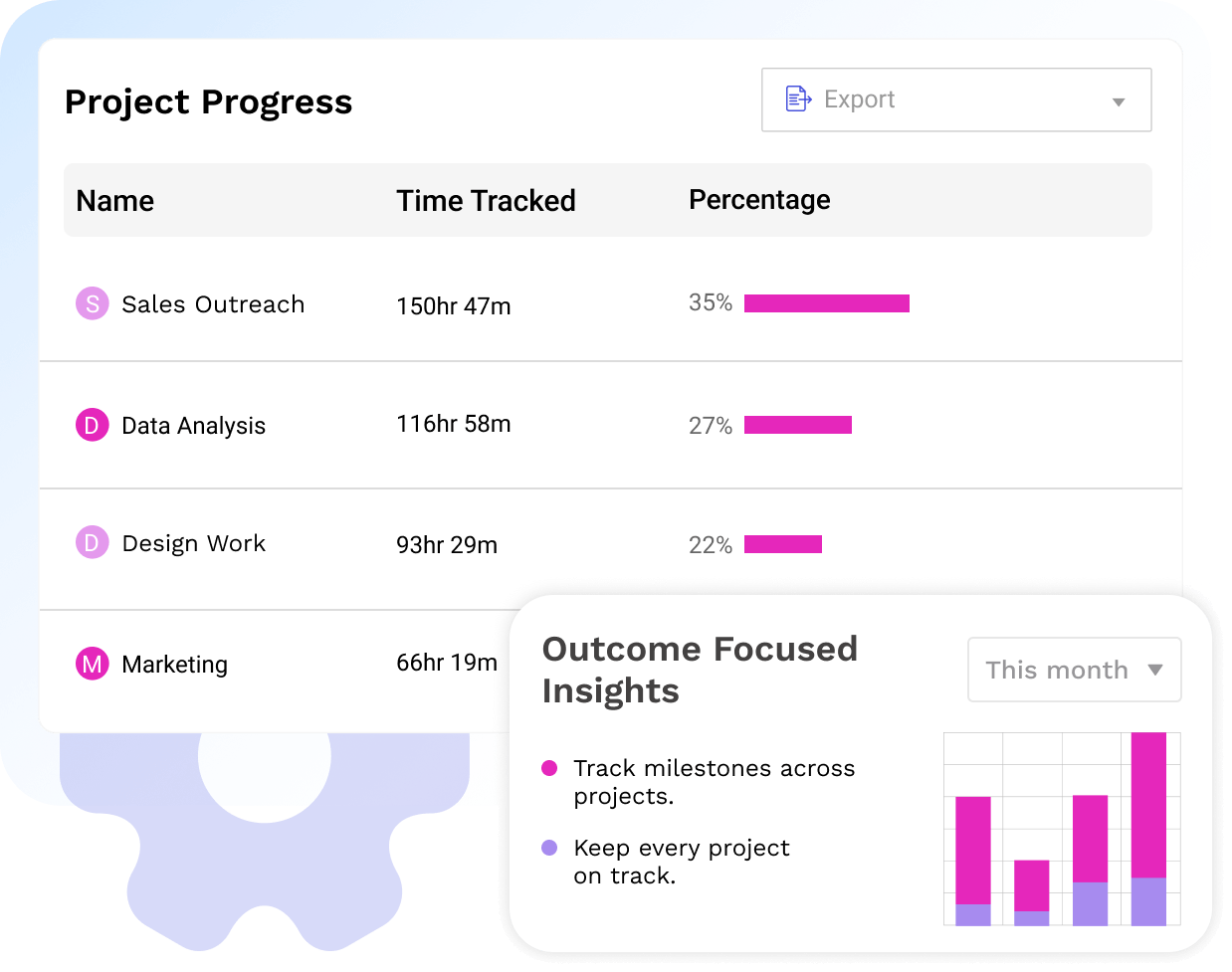The width and height of the screenshot is (1232, 972).
Task: Click the purple project-tracking bullet icon
Action: (548, 848)
